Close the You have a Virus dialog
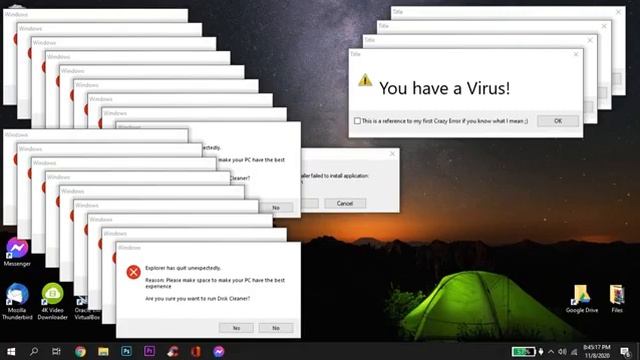The height and width of the screenshot is (360, 640). [576, 54]
